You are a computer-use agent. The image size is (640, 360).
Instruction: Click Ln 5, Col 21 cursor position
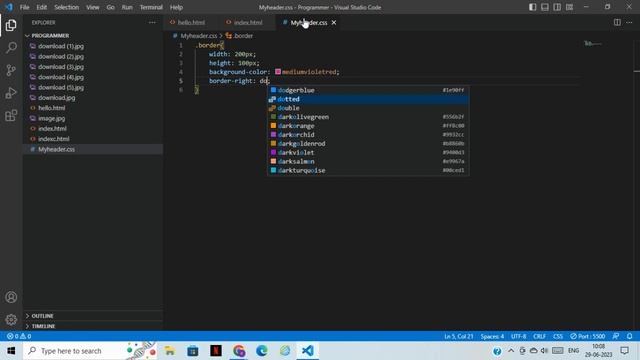click(458, 336)
